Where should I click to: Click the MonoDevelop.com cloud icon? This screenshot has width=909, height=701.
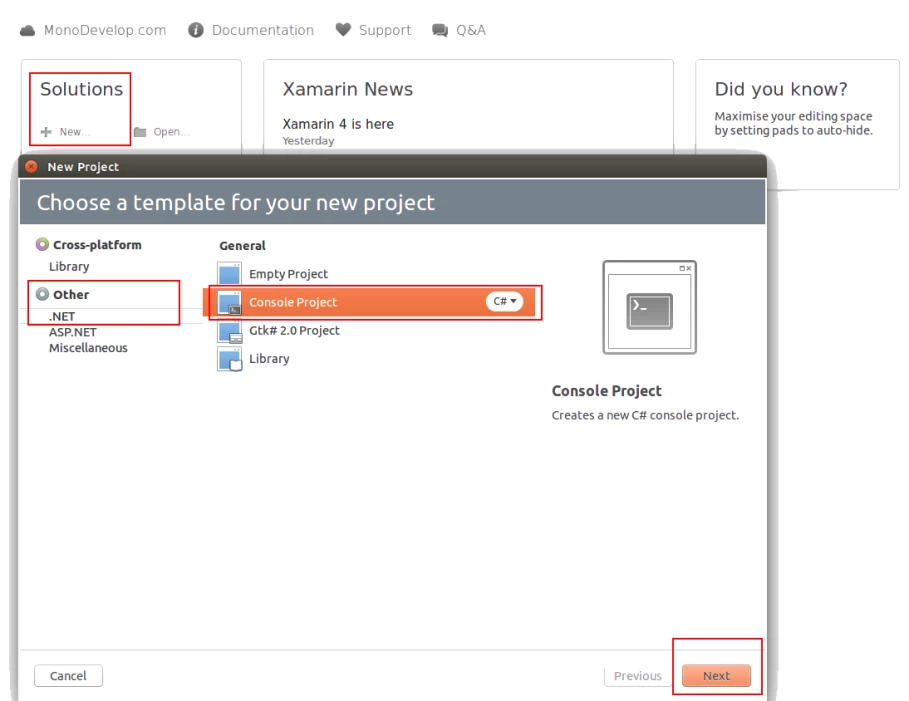click(x=28, y=30)
